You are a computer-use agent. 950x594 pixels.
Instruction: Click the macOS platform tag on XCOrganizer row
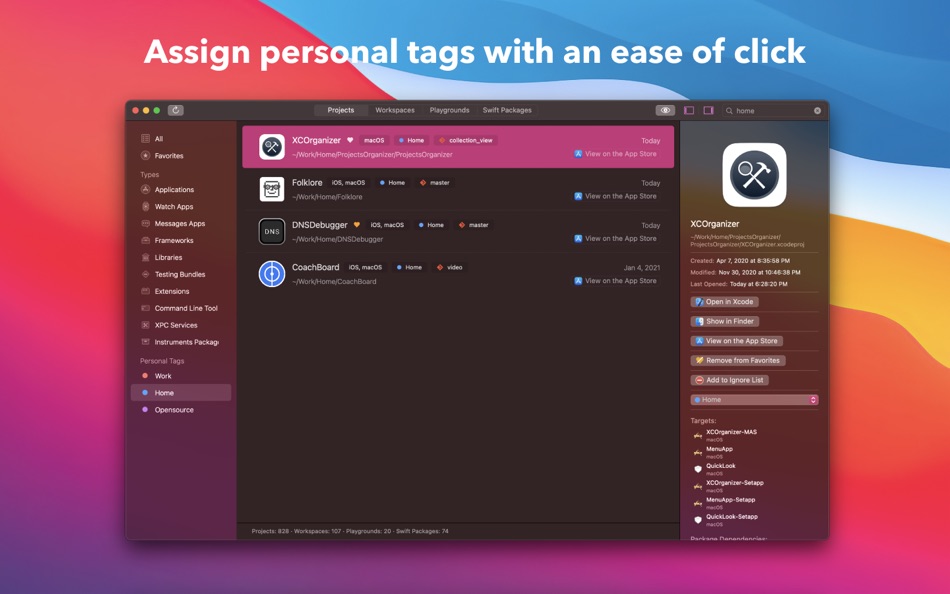(374, 140)
